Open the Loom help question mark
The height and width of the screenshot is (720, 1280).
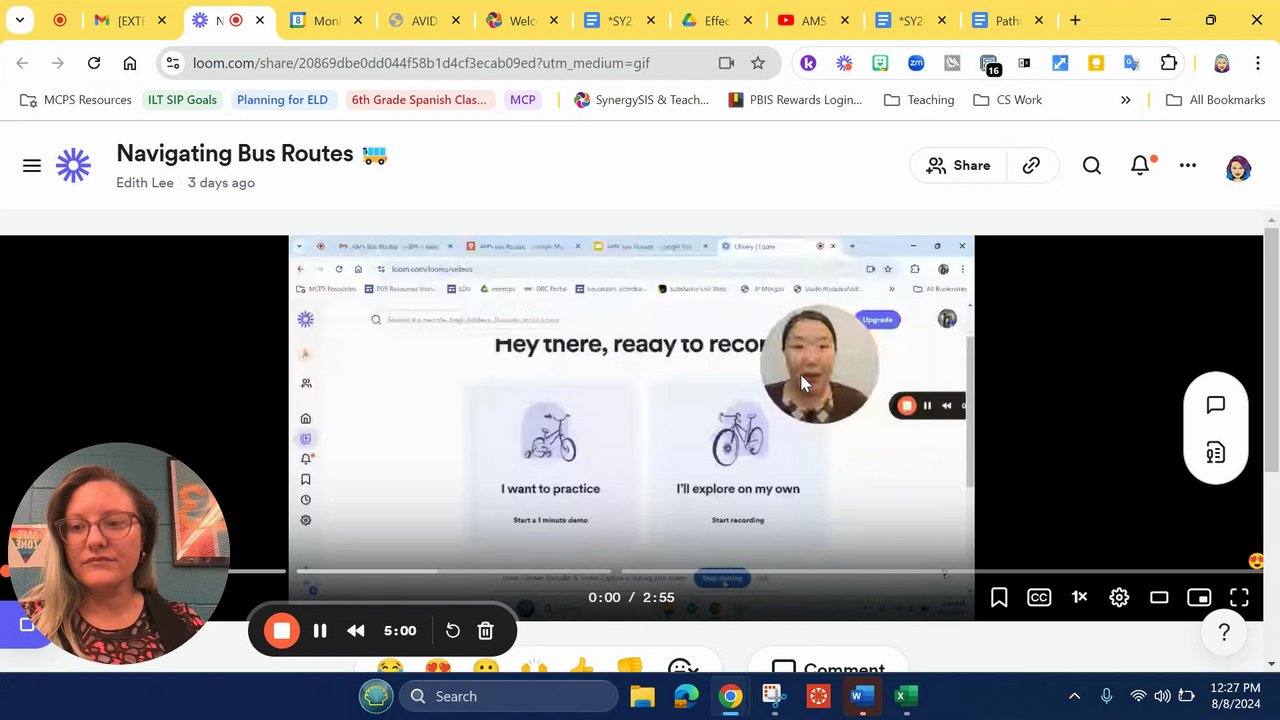coord(1224,632)
